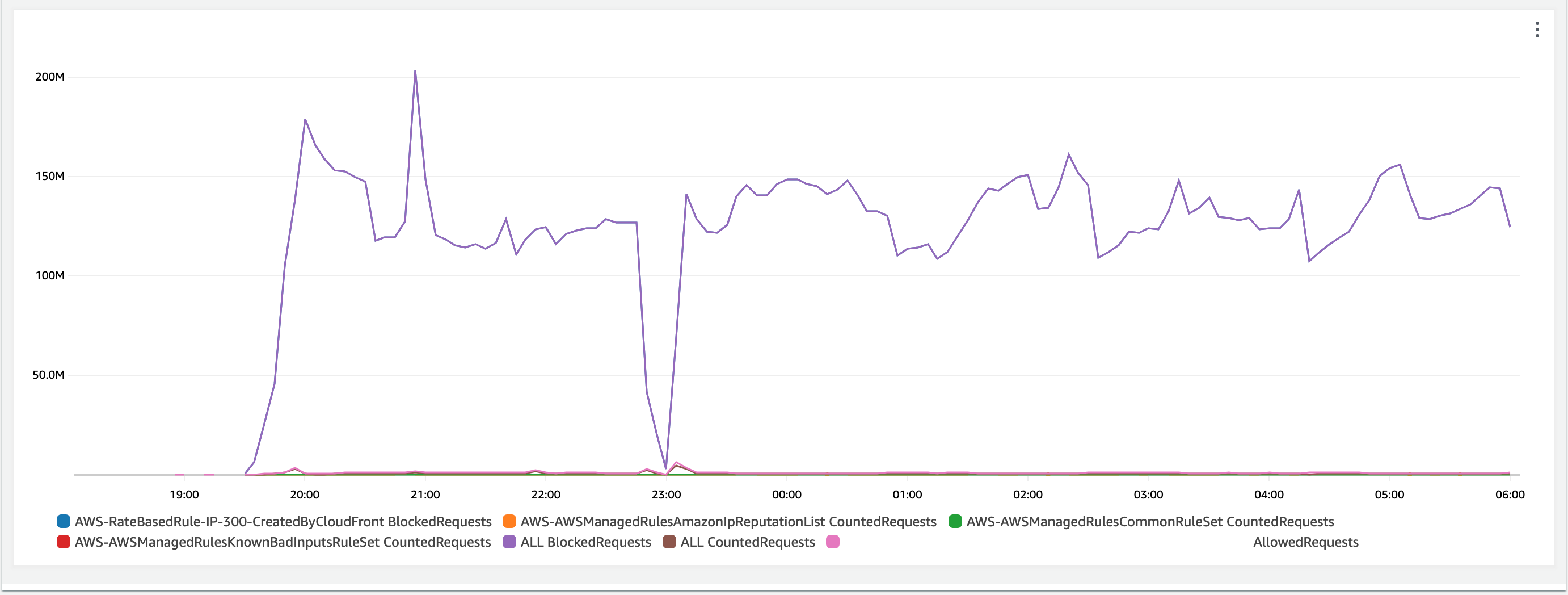
Task: Hide the AmazonIpReputationList CountedRequests series label
Action: [728, 522]
